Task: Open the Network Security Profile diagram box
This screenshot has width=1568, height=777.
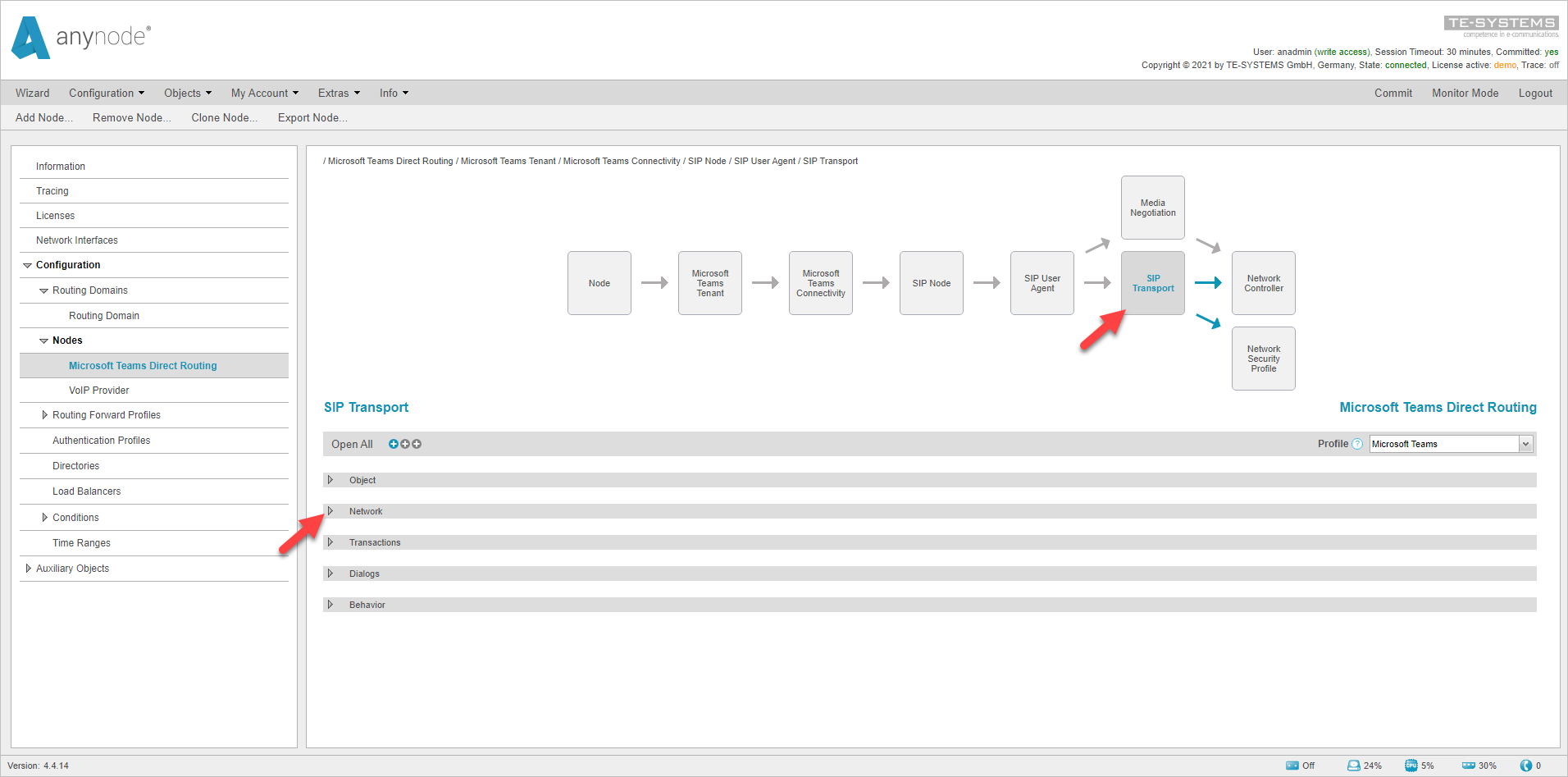Action: pyautogui.click(x=1264, y=359)
